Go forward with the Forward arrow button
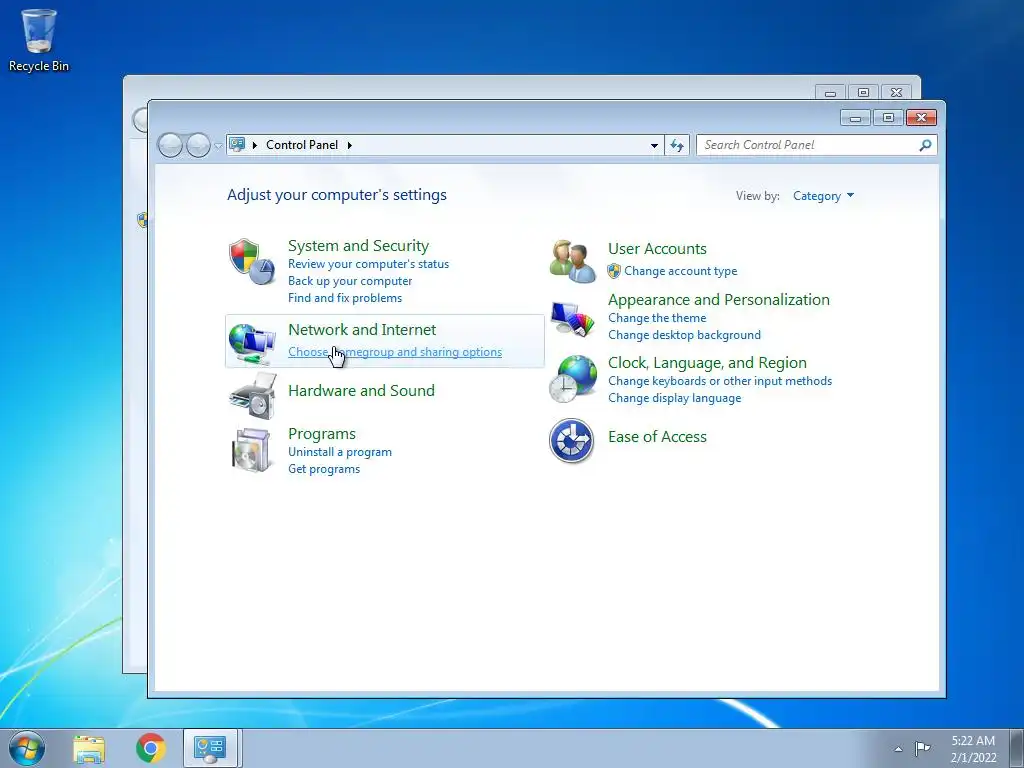Image resolution: width=1024 pixels, height=768 pixels. coord(198,145)
